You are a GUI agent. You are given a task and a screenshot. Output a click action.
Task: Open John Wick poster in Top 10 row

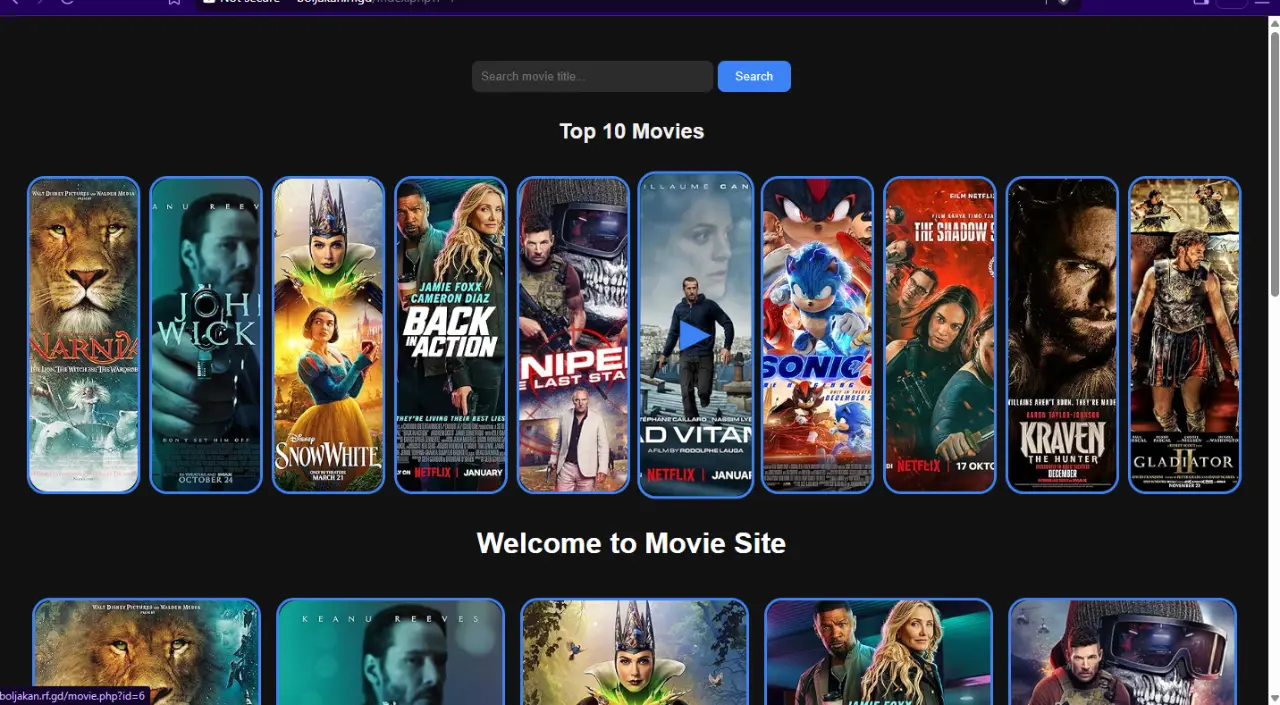coord(206,335)
